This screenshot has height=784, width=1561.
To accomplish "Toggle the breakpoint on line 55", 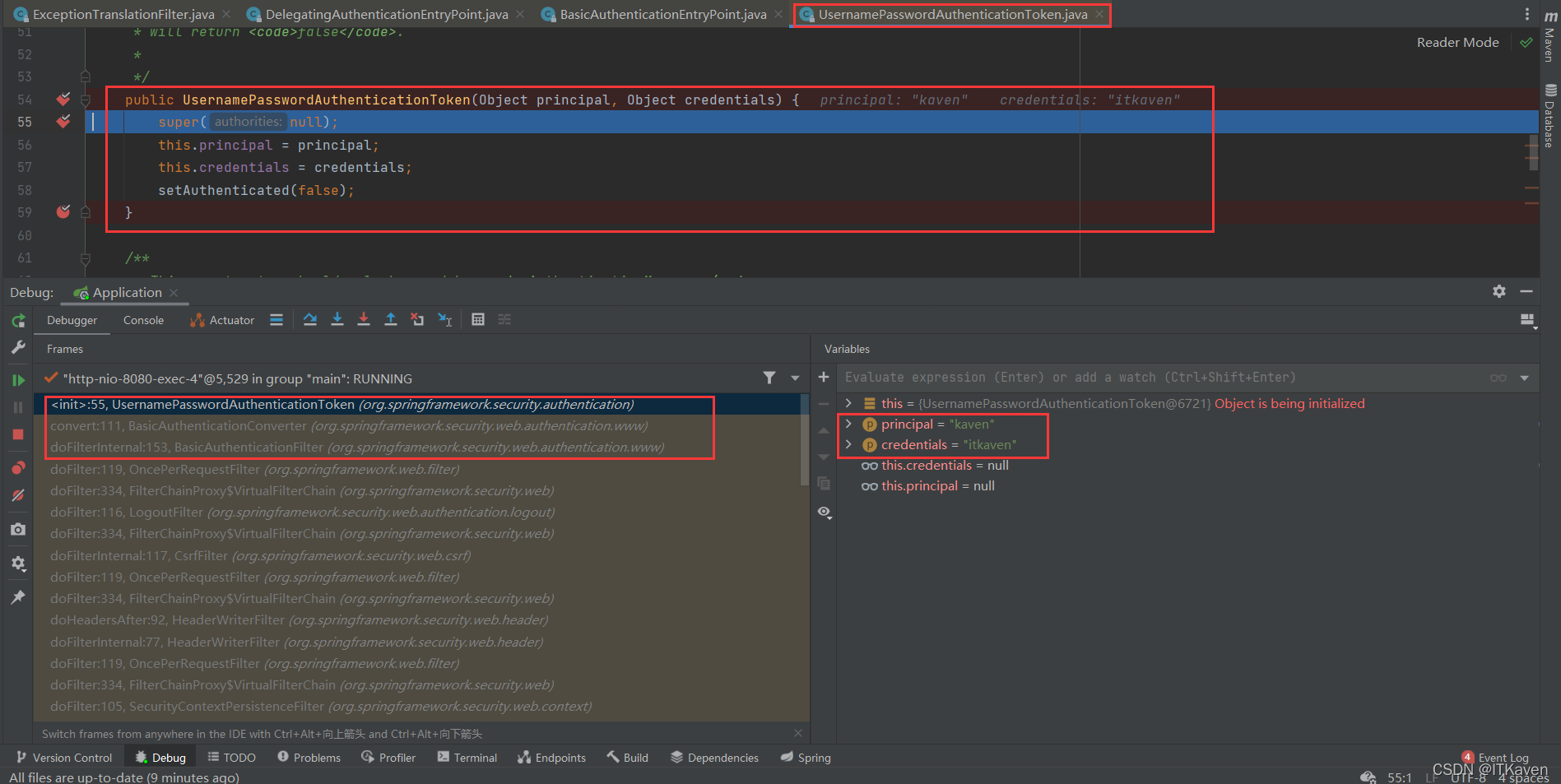I will click(63, 122).
